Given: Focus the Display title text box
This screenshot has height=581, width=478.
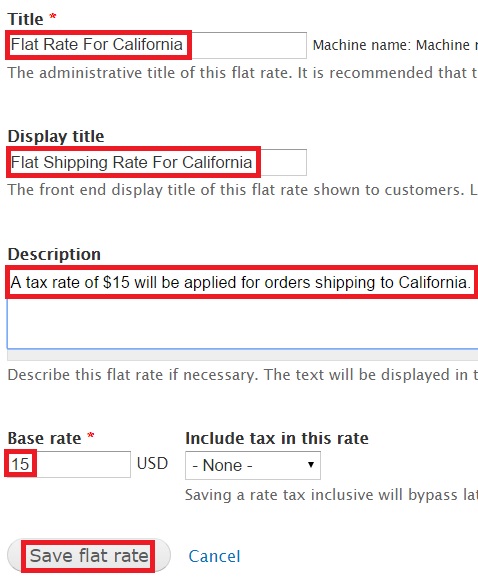Looking at the screenshot, I should pyautogui.click(x=157, y=162).
